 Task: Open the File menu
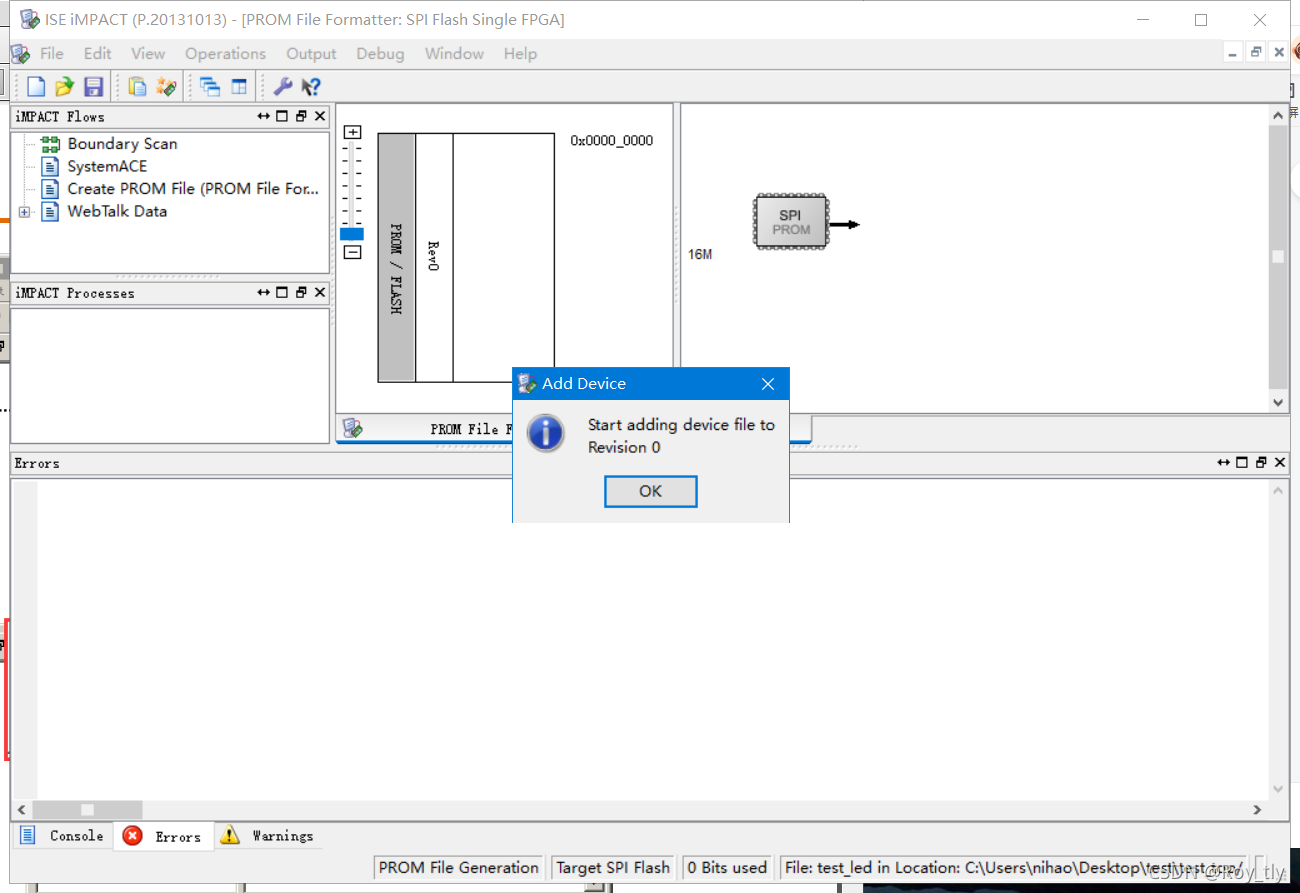click(x=51, y=54)
